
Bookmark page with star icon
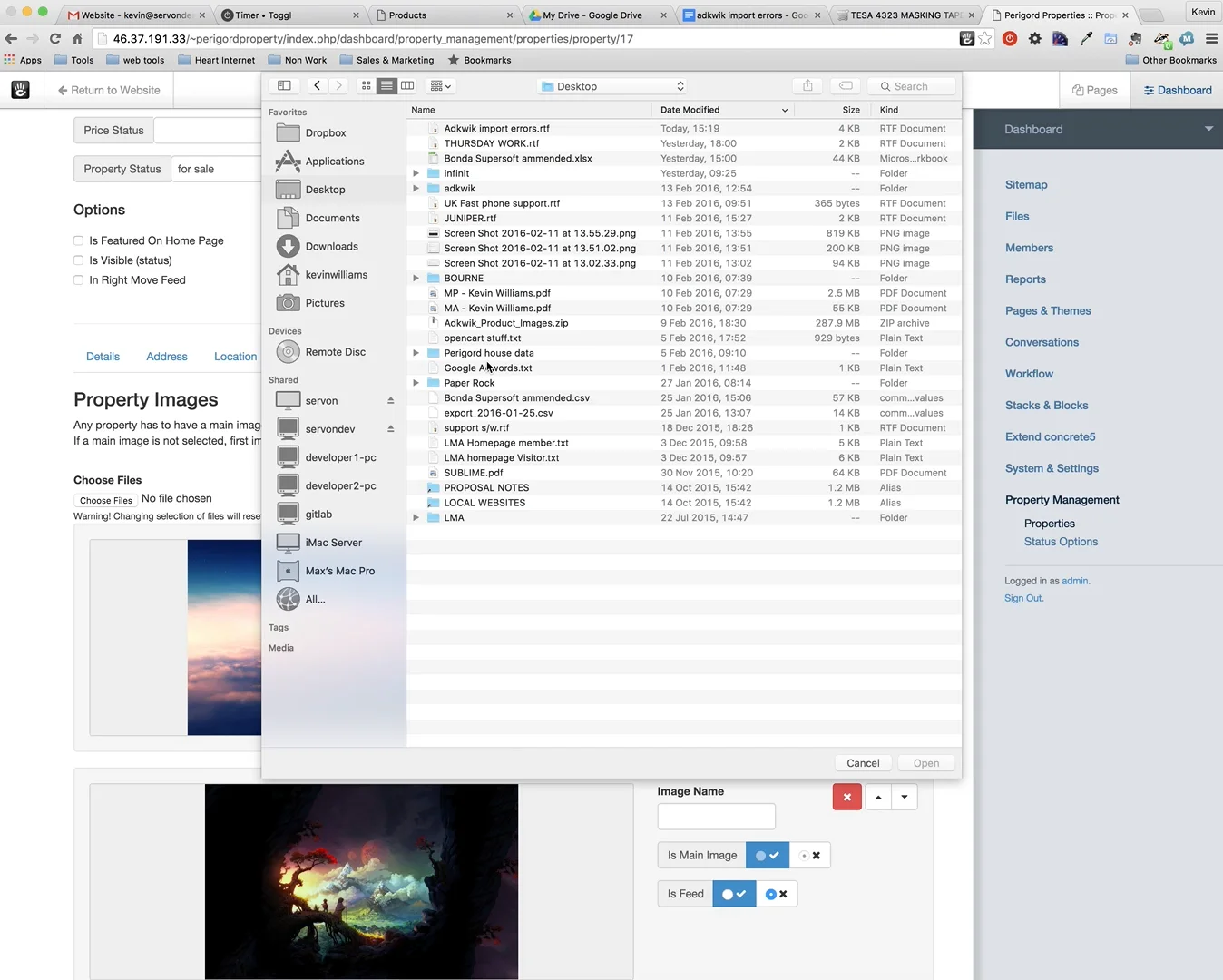985,39
